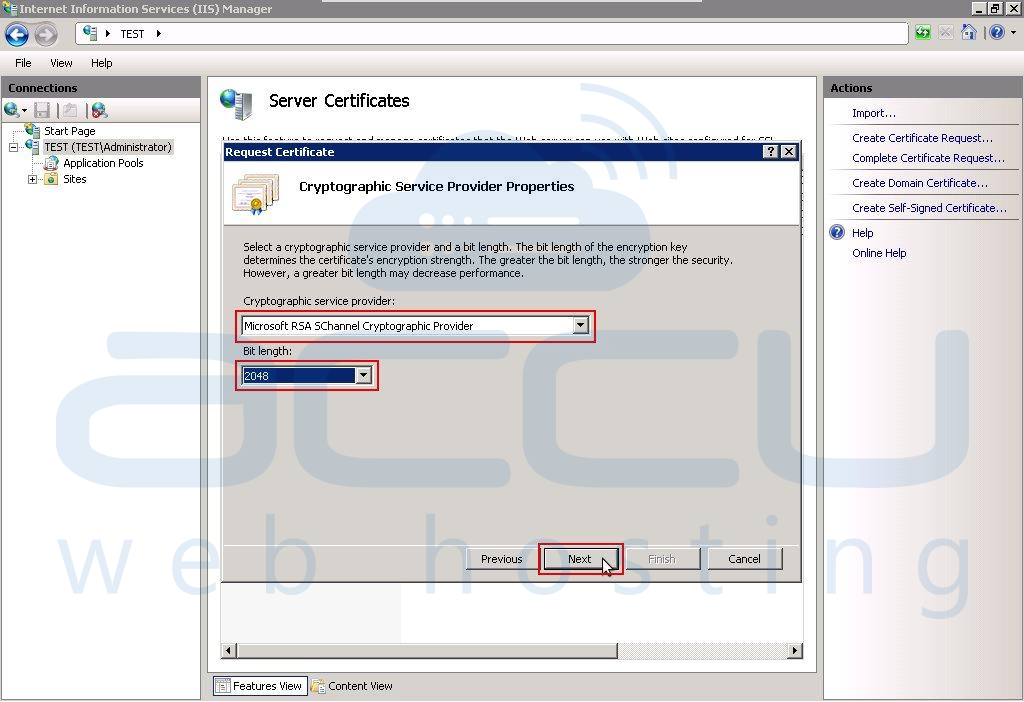Open Complete Certificate Request... action
This screenshot has width=1024, height=702.
pos(928,158)
